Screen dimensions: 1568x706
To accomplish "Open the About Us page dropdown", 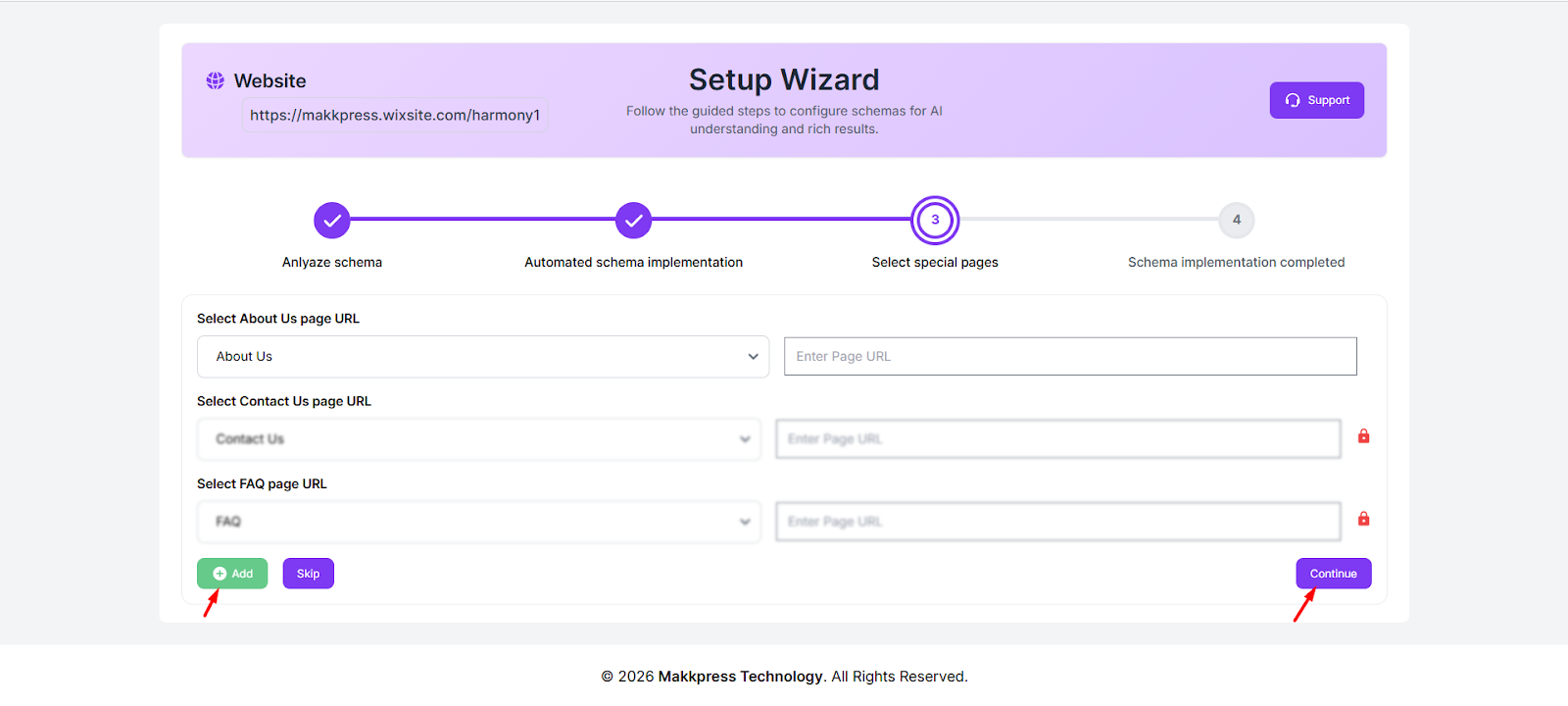I will 482,357.
